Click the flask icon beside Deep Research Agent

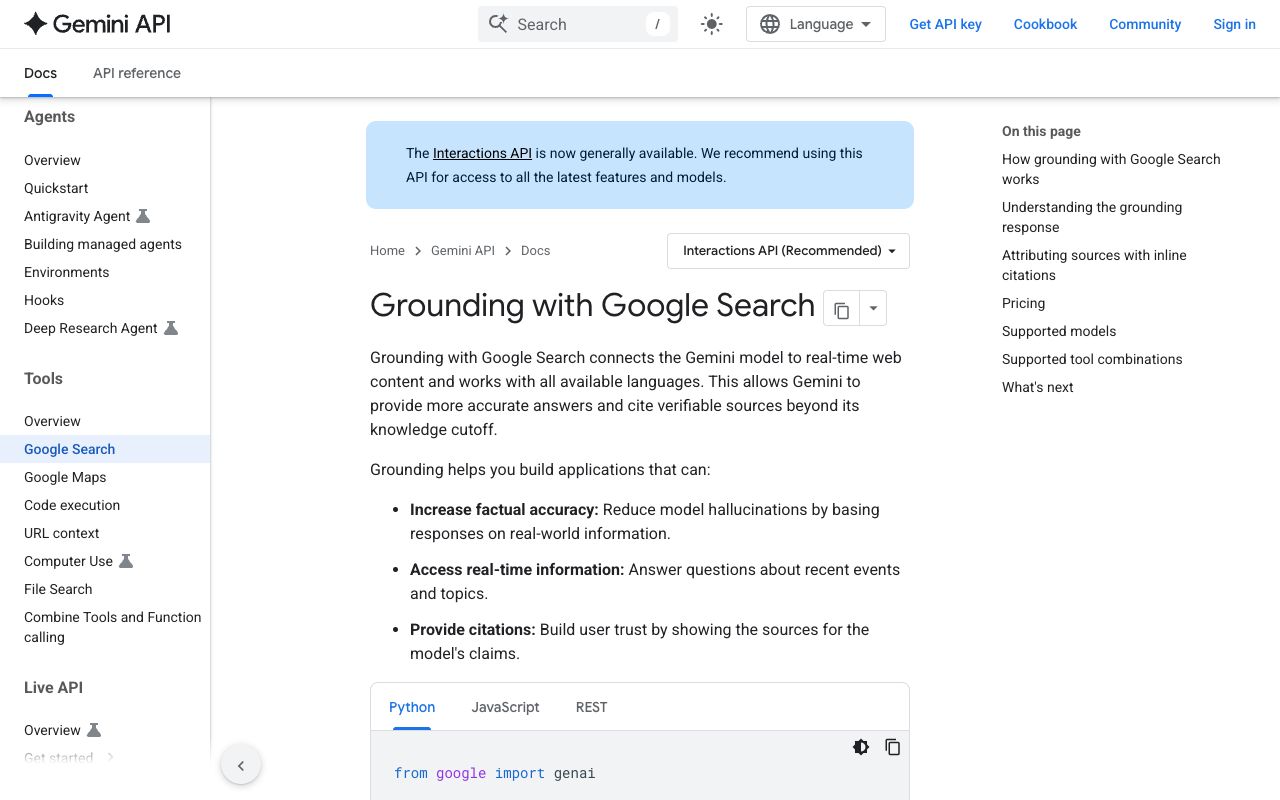[x=171, y=328]
